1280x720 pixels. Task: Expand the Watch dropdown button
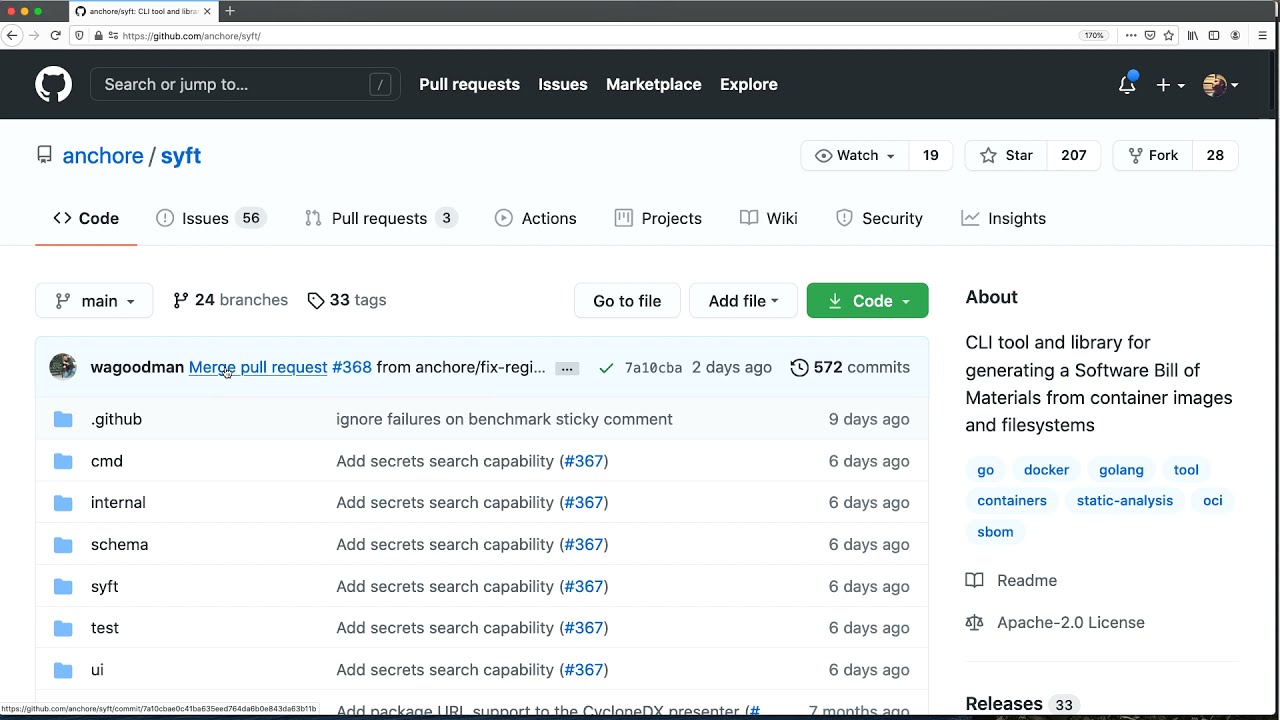855,155
